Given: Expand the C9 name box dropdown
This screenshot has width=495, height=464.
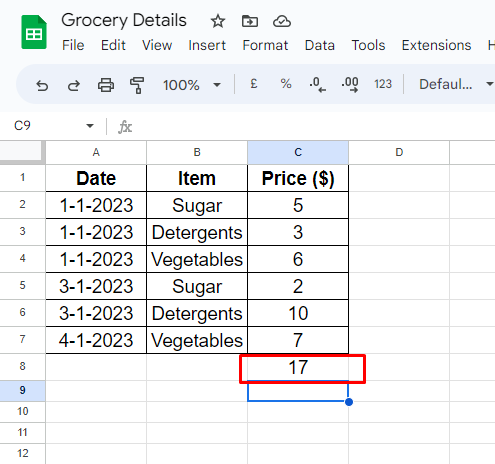Looking at the screenshot, I should pos(90,126).
